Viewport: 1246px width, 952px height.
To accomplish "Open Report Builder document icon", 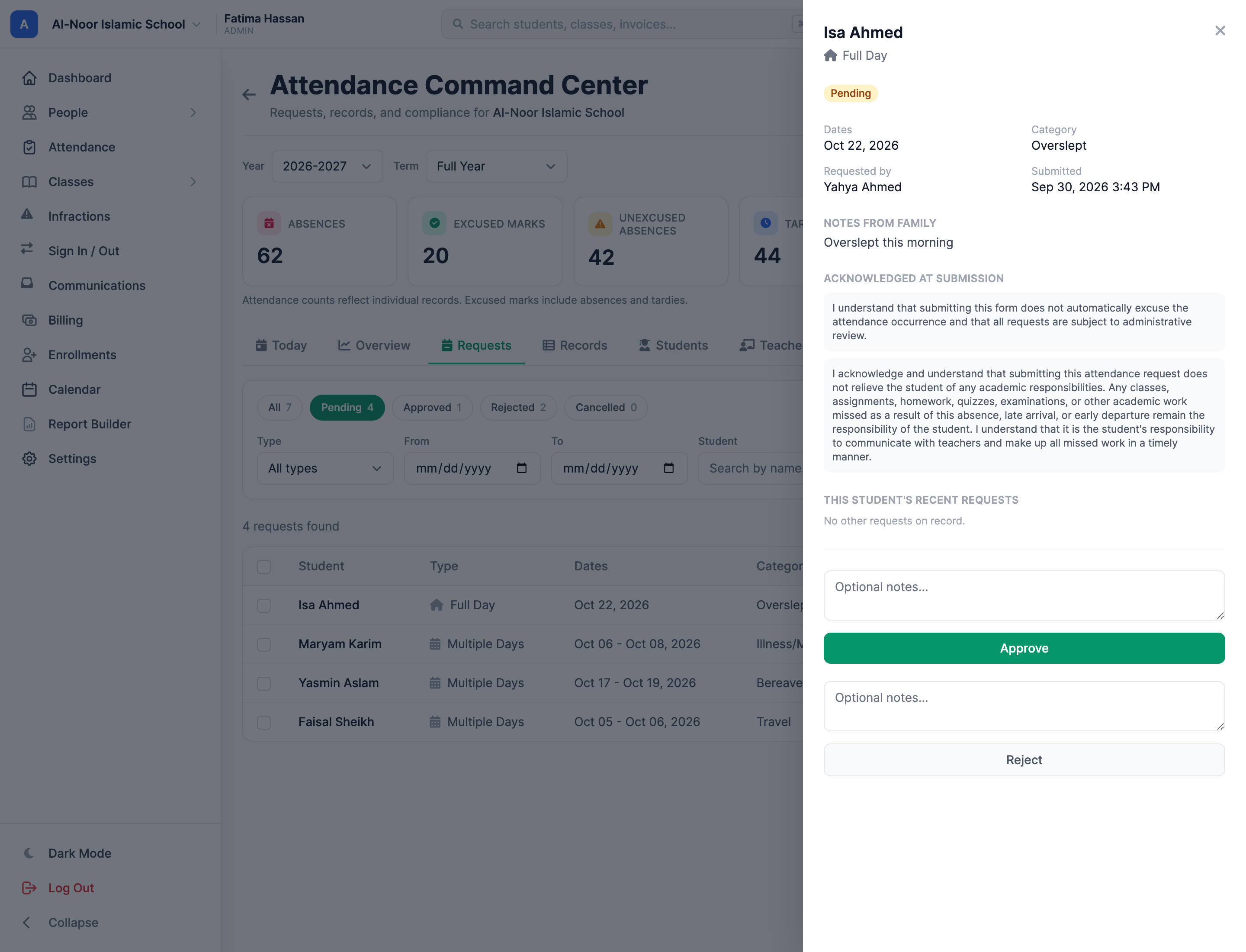I will pyautogui.click(x=29, y=425).
